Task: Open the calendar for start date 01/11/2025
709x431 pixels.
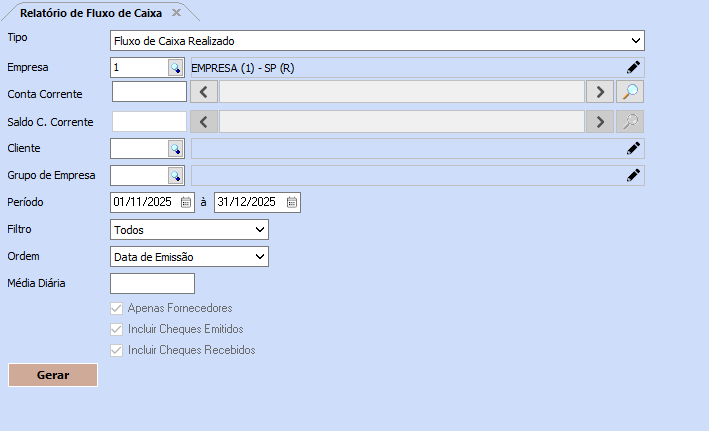Action: coord(186,202)
